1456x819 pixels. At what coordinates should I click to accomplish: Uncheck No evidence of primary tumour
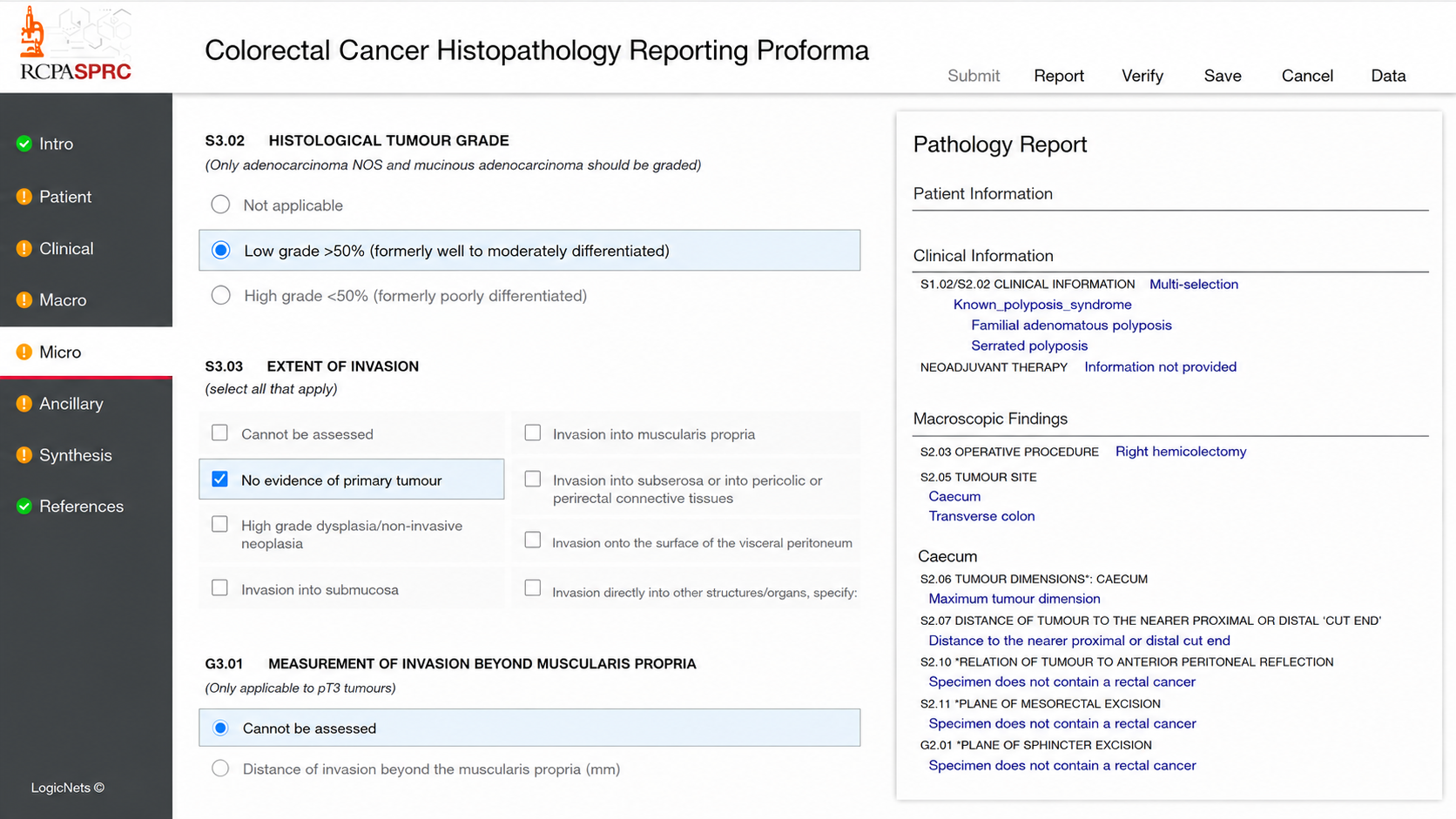tap(219, 479)
